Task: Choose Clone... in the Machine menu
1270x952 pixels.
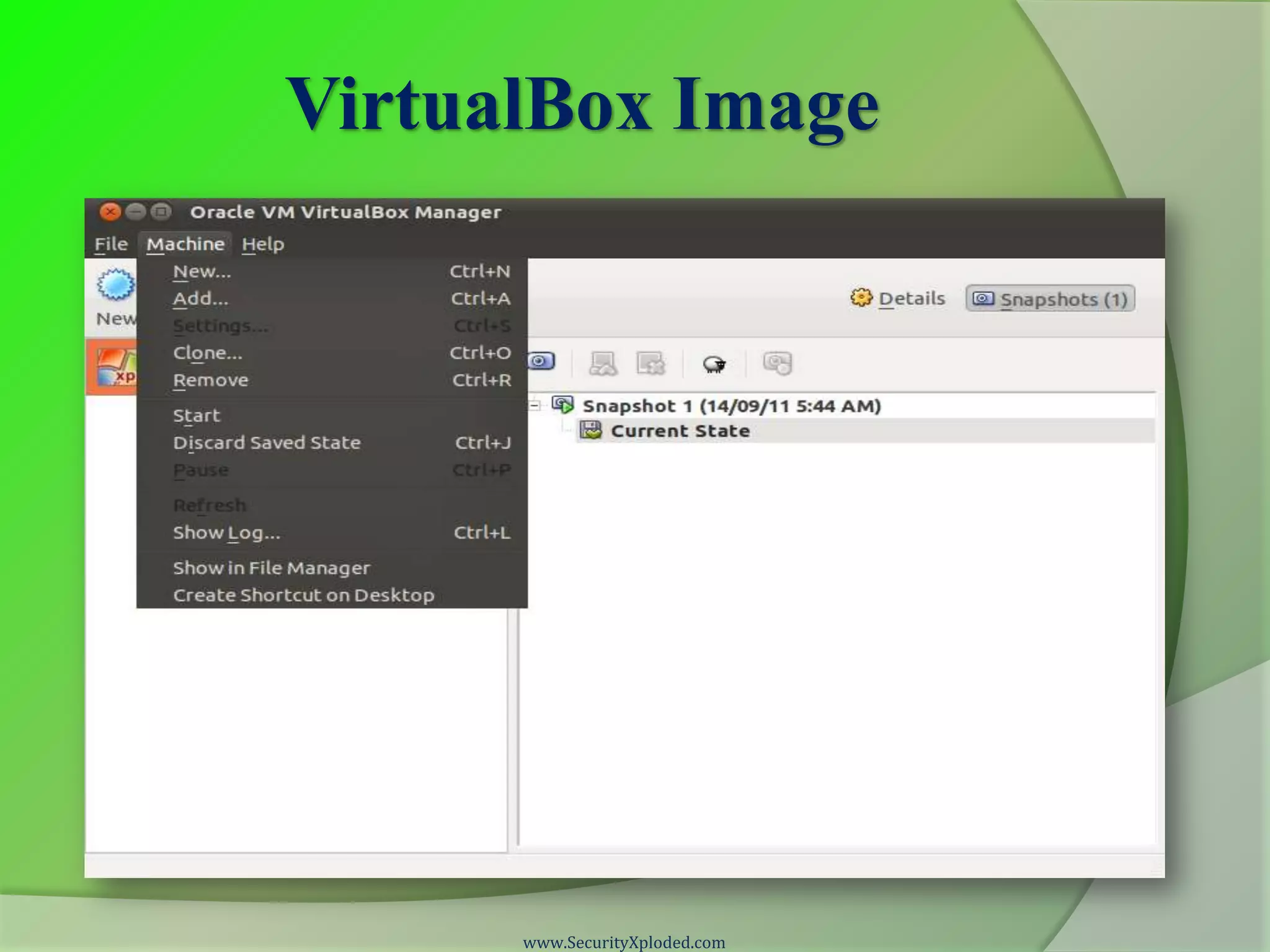Action: coord(332,353)
